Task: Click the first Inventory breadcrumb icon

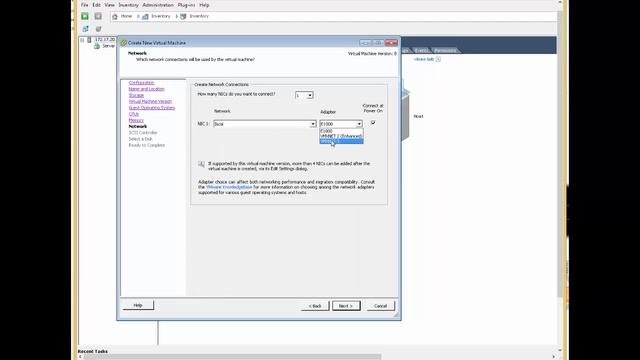Action: click(x=145, y=16)
